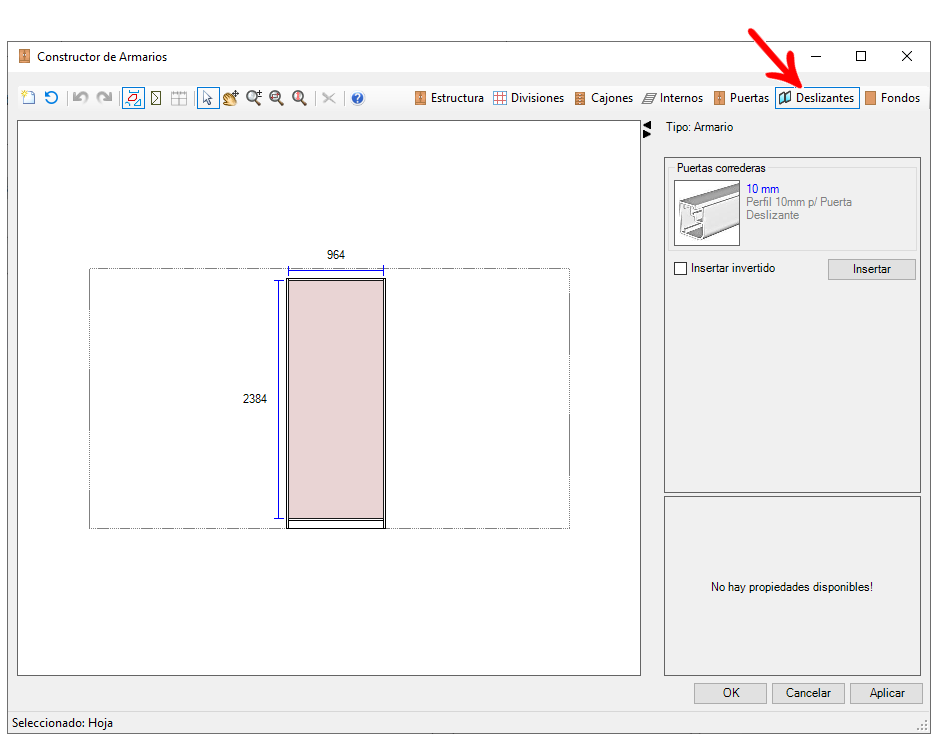Screen dimensions: 935x738
Task: Click the zoom to height magnifier
Action: (299, 98)
